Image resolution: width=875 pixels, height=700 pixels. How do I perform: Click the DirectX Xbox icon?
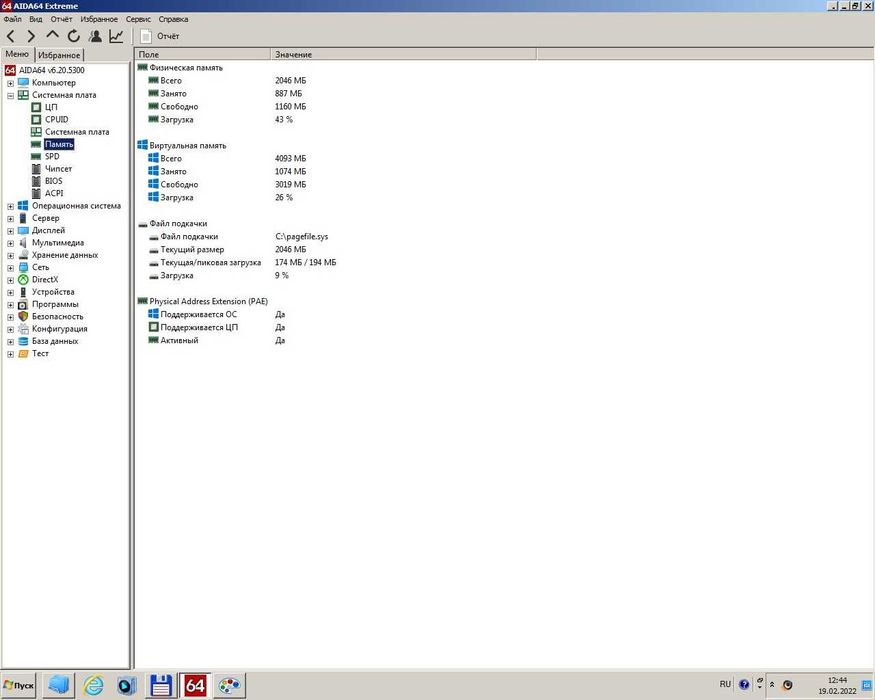coord(23,280)
